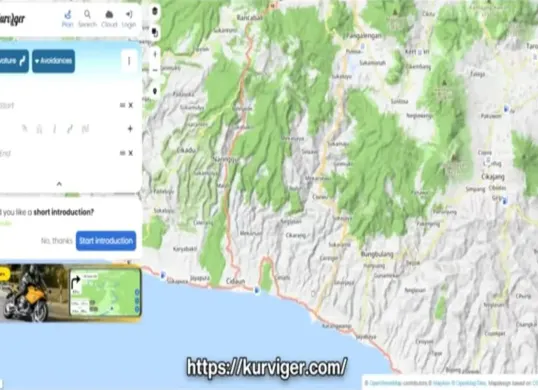Click the blue marker east of Cidaun
Viewport: 538px width, 390px height.
(x=257, y=291)
